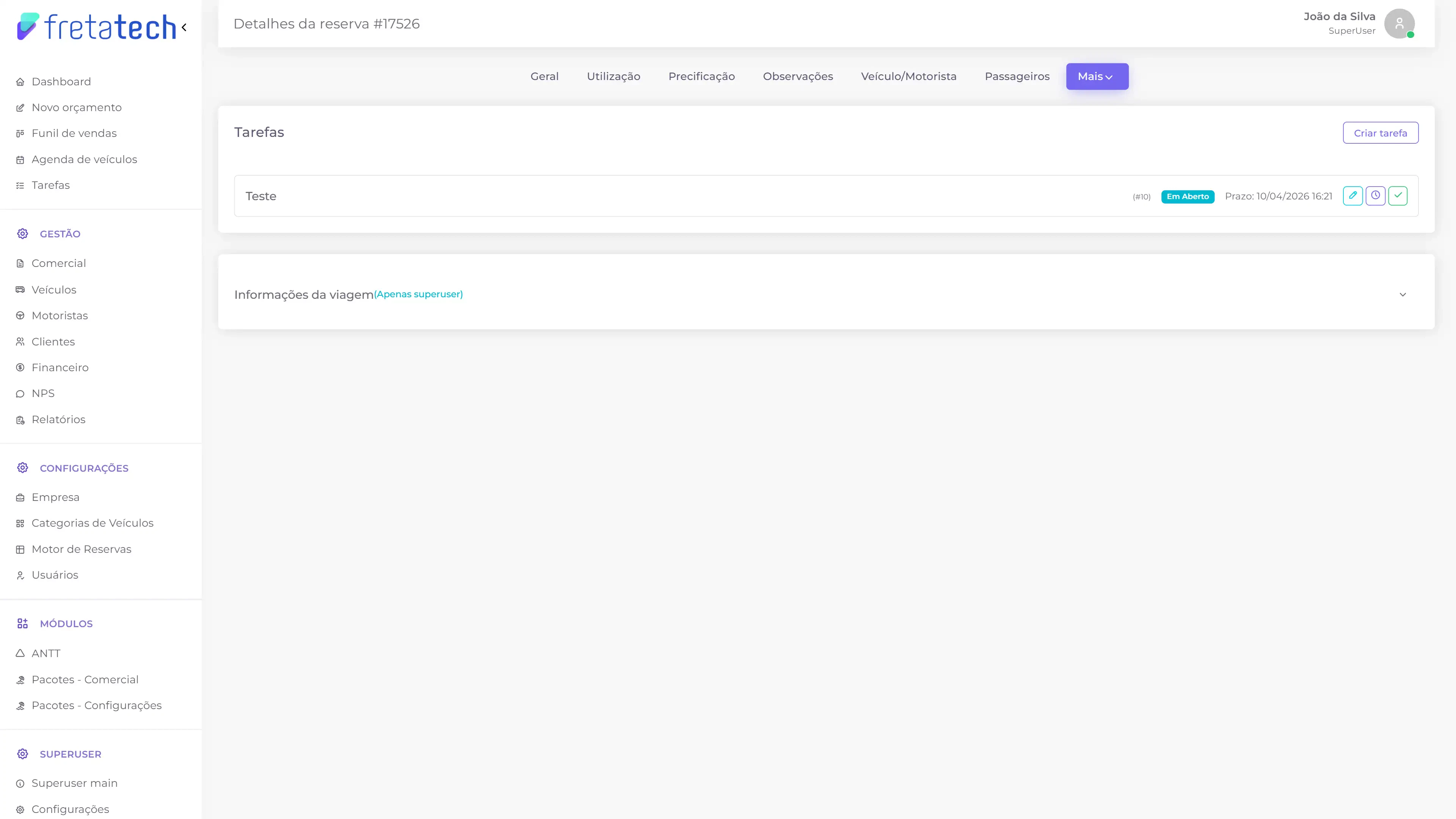Click the Superuser main info icon
The height and width of the screenshot is (819, 1456).
(x=20, y=784)
